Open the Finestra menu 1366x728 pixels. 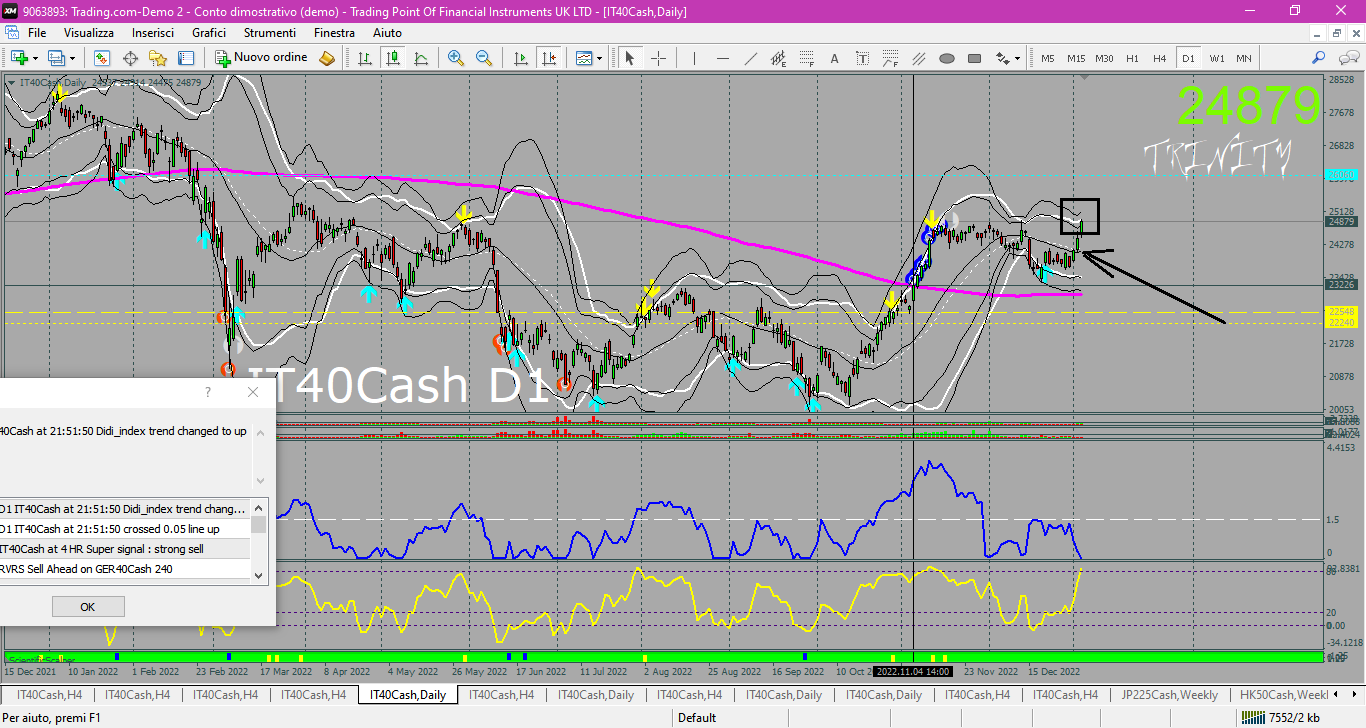[x=334, y=33]
